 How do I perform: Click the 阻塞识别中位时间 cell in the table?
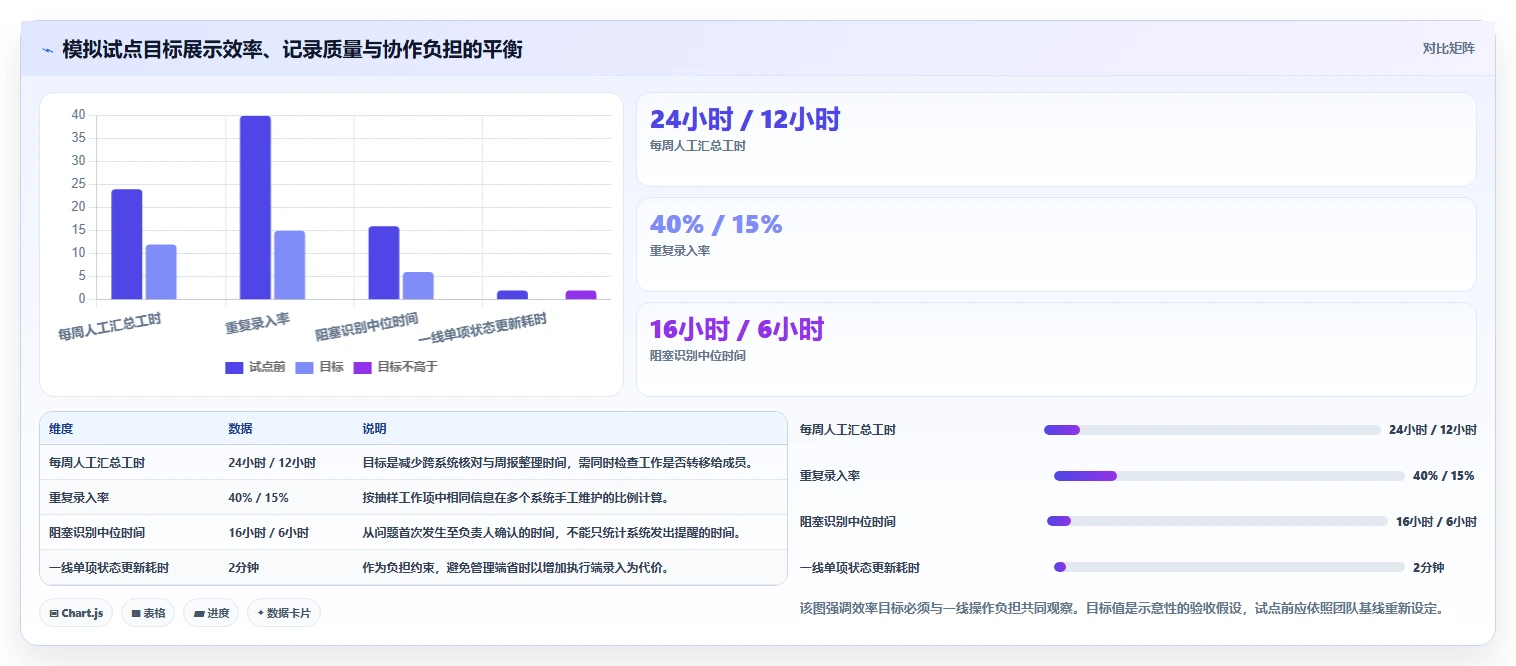point(97,533)
